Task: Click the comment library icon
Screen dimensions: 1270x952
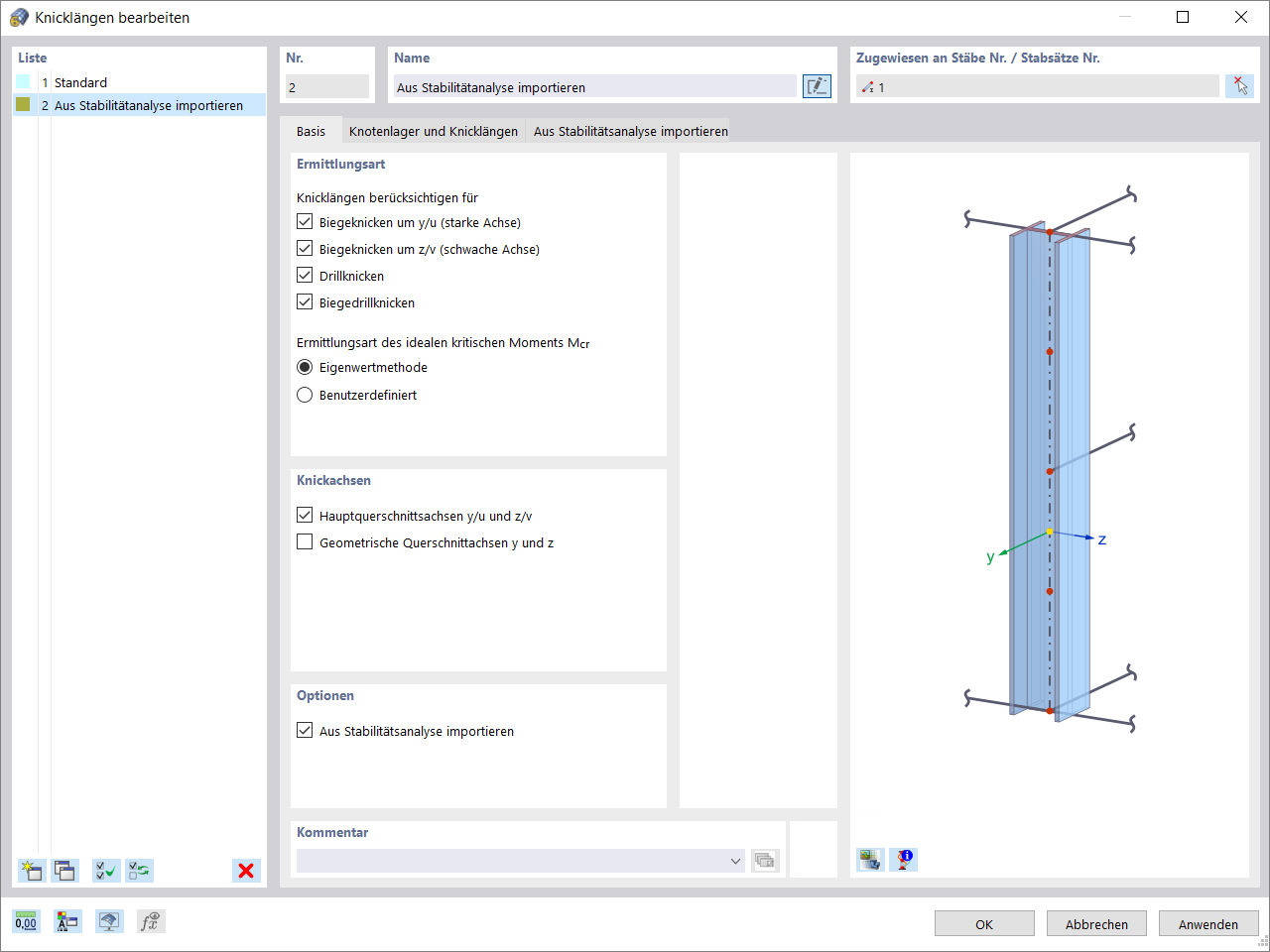Action: pos(765,861)
